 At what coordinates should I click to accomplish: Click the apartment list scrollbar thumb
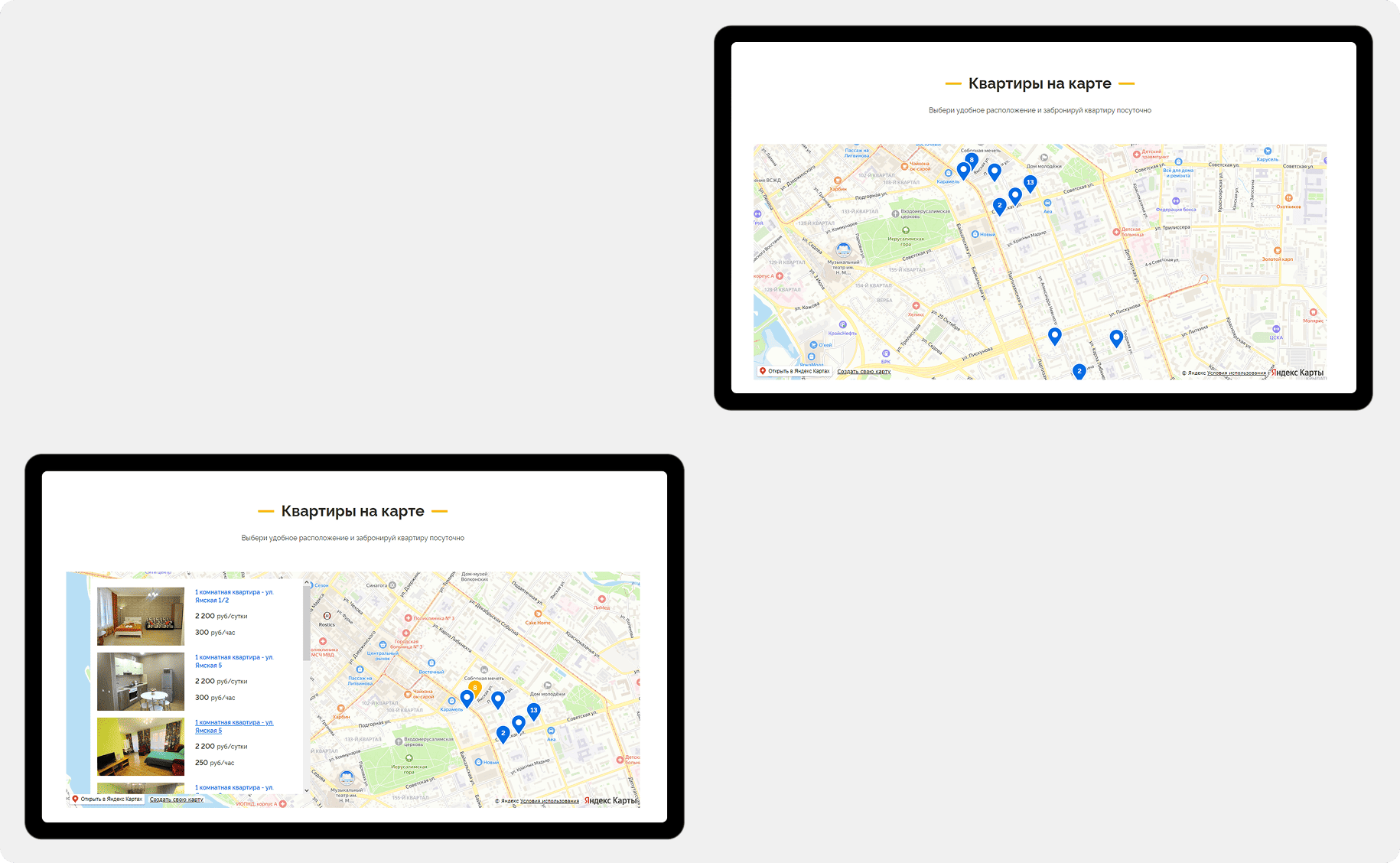[x=307, y=624]
